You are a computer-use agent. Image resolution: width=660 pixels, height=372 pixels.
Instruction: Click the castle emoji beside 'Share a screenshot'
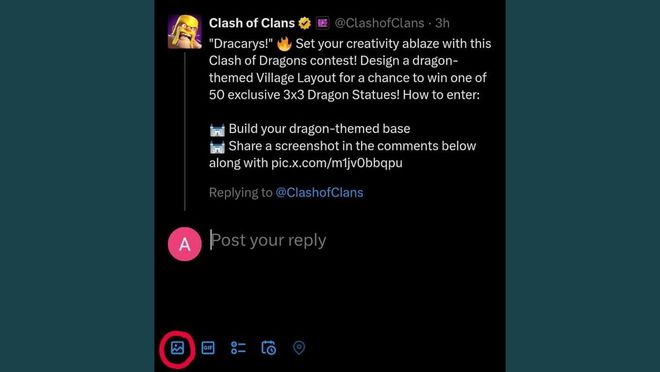[217, 147]
